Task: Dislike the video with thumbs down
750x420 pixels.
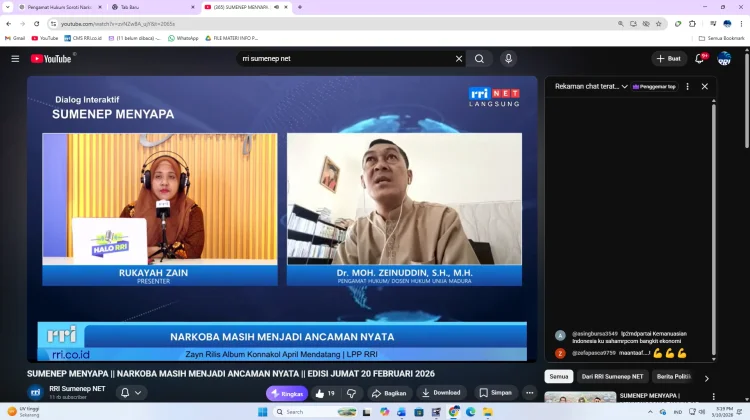Action: pyautogui.click(x=352, y=393)
